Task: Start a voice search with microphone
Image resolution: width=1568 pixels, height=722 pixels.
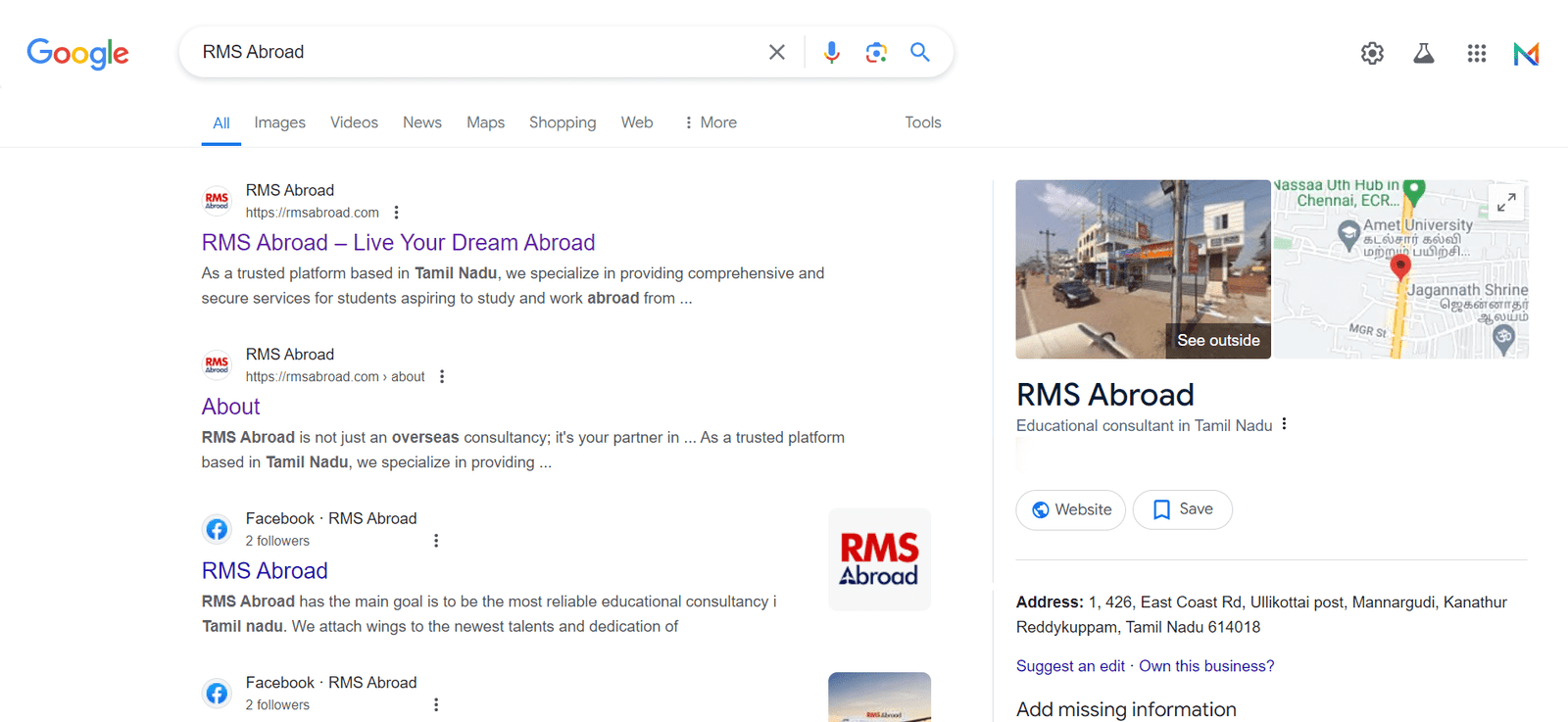Action: [x=831, y=52]
